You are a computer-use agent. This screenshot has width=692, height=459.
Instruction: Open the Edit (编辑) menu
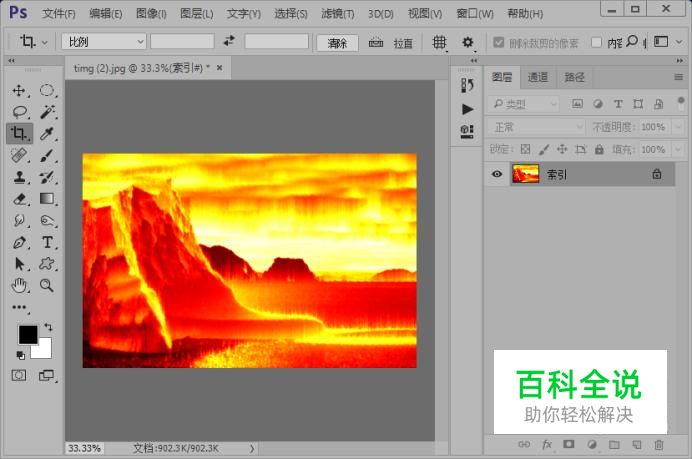point(105,14)
